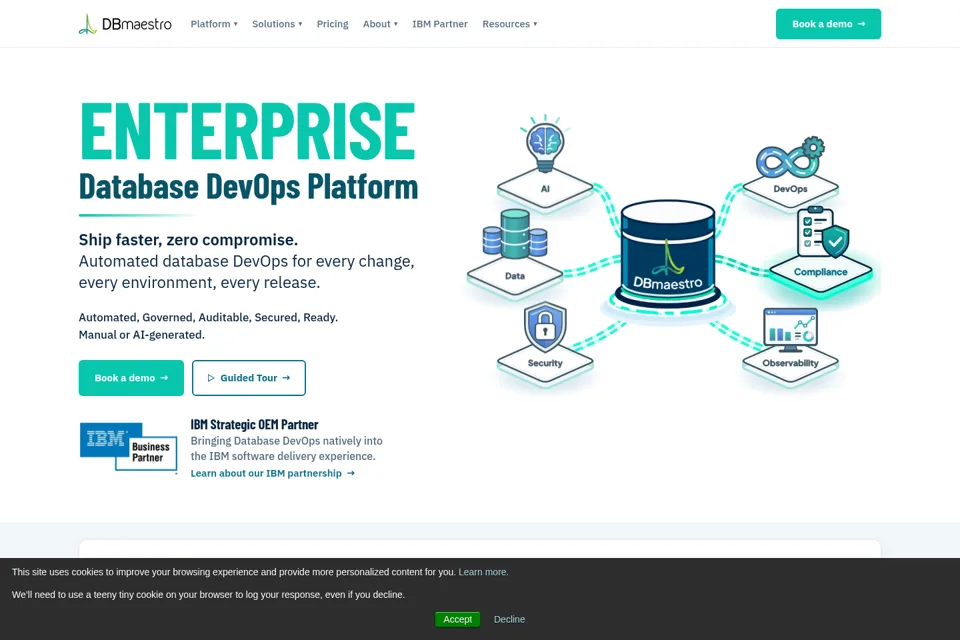Click the Security padlock shield icon
This screenshot has width=960, height=640.
pos(545,326)
